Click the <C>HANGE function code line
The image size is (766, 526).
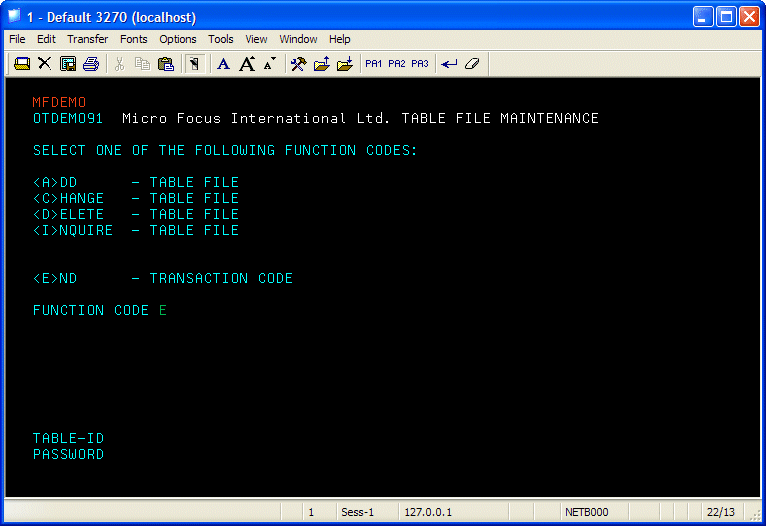pyautogui.click(x=136, y=198)
